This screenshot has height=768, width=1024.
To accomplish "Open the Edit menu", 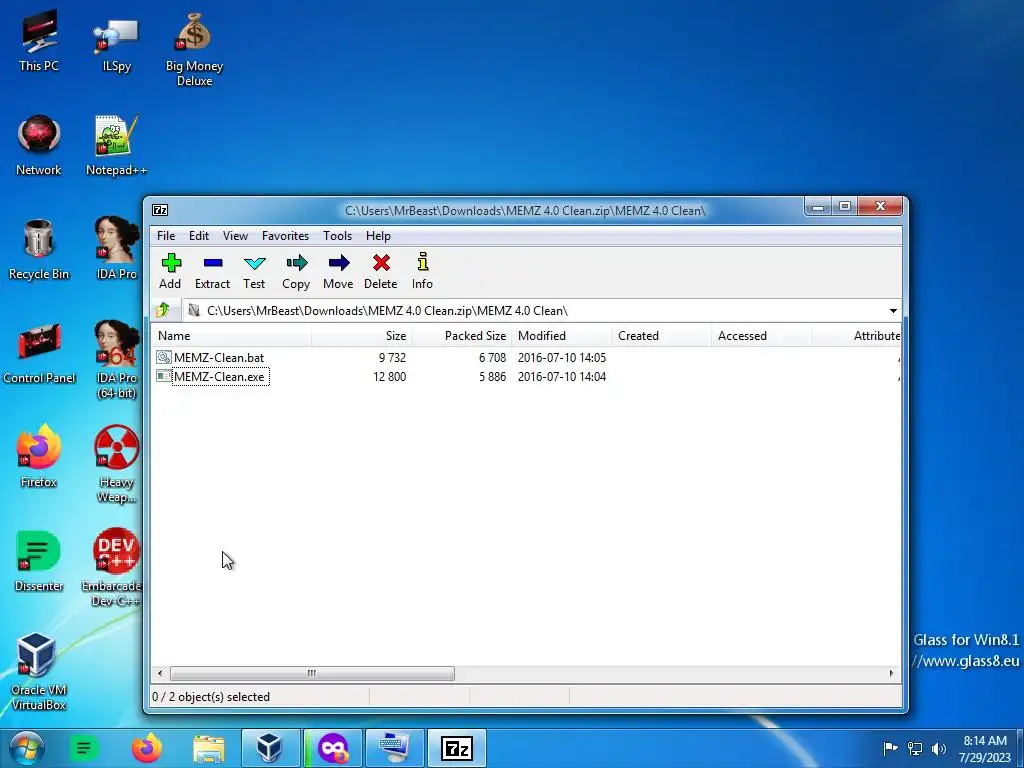I will pos(199,236).
